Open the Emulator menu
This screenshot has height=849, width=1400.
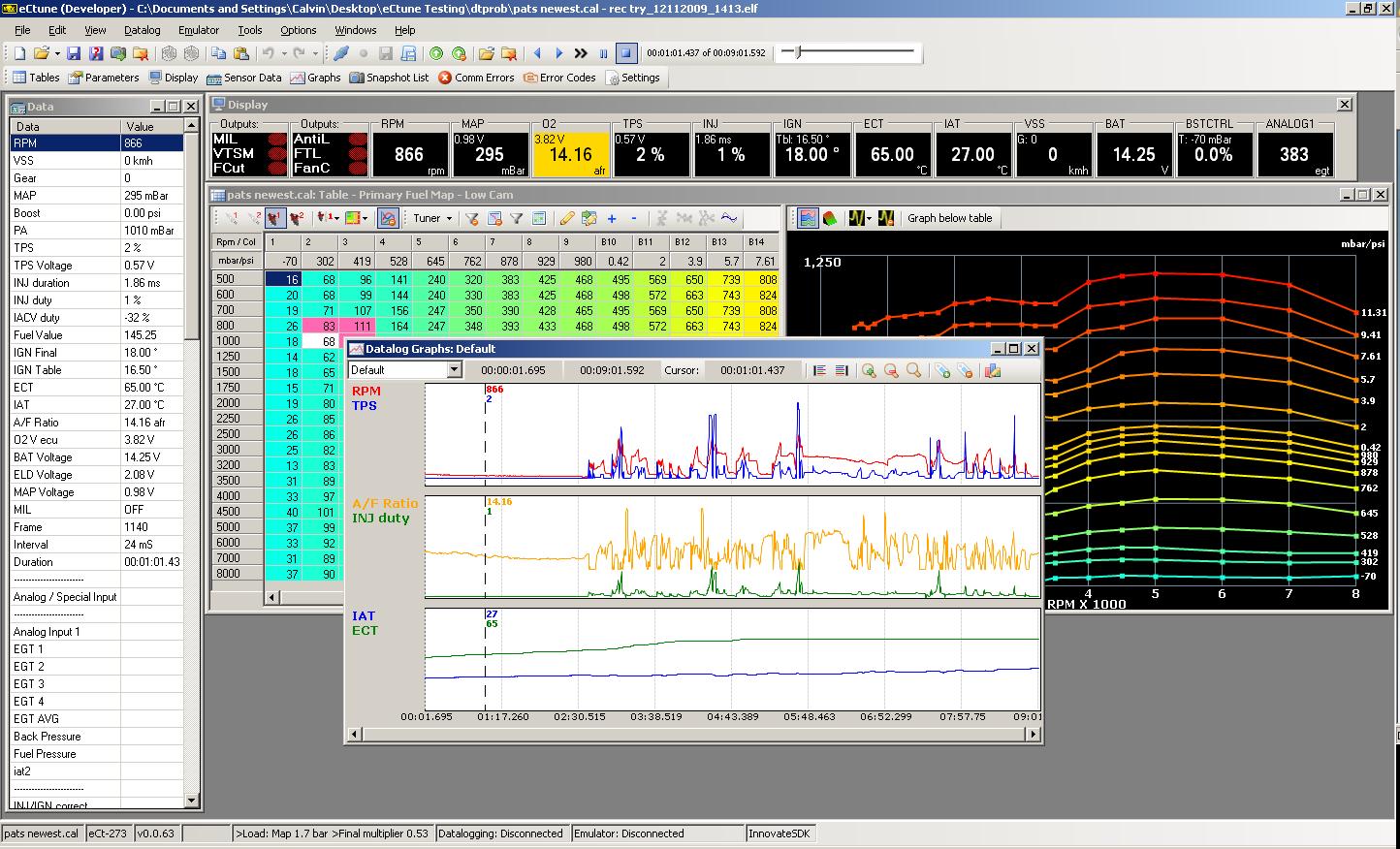point(199,30)
